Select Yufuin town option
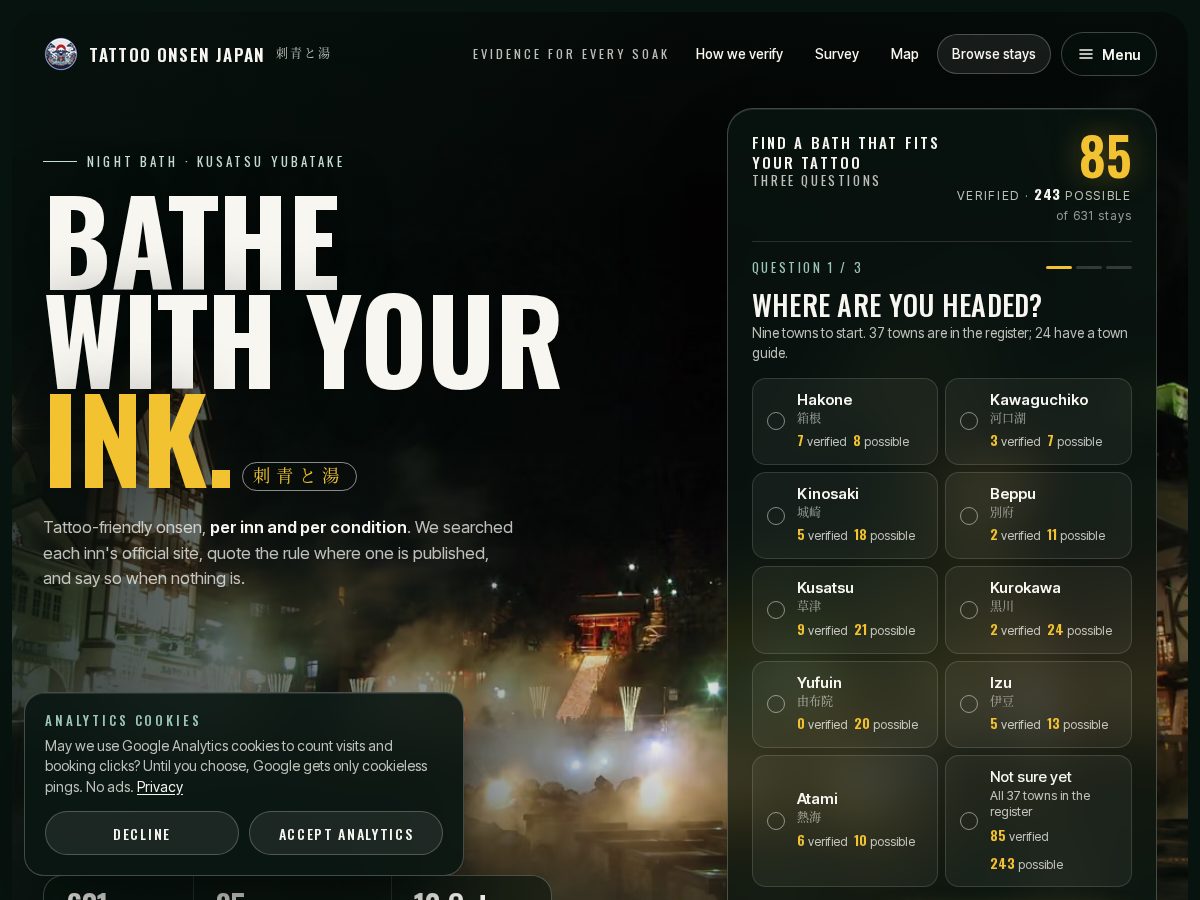 tap(845, 704)
